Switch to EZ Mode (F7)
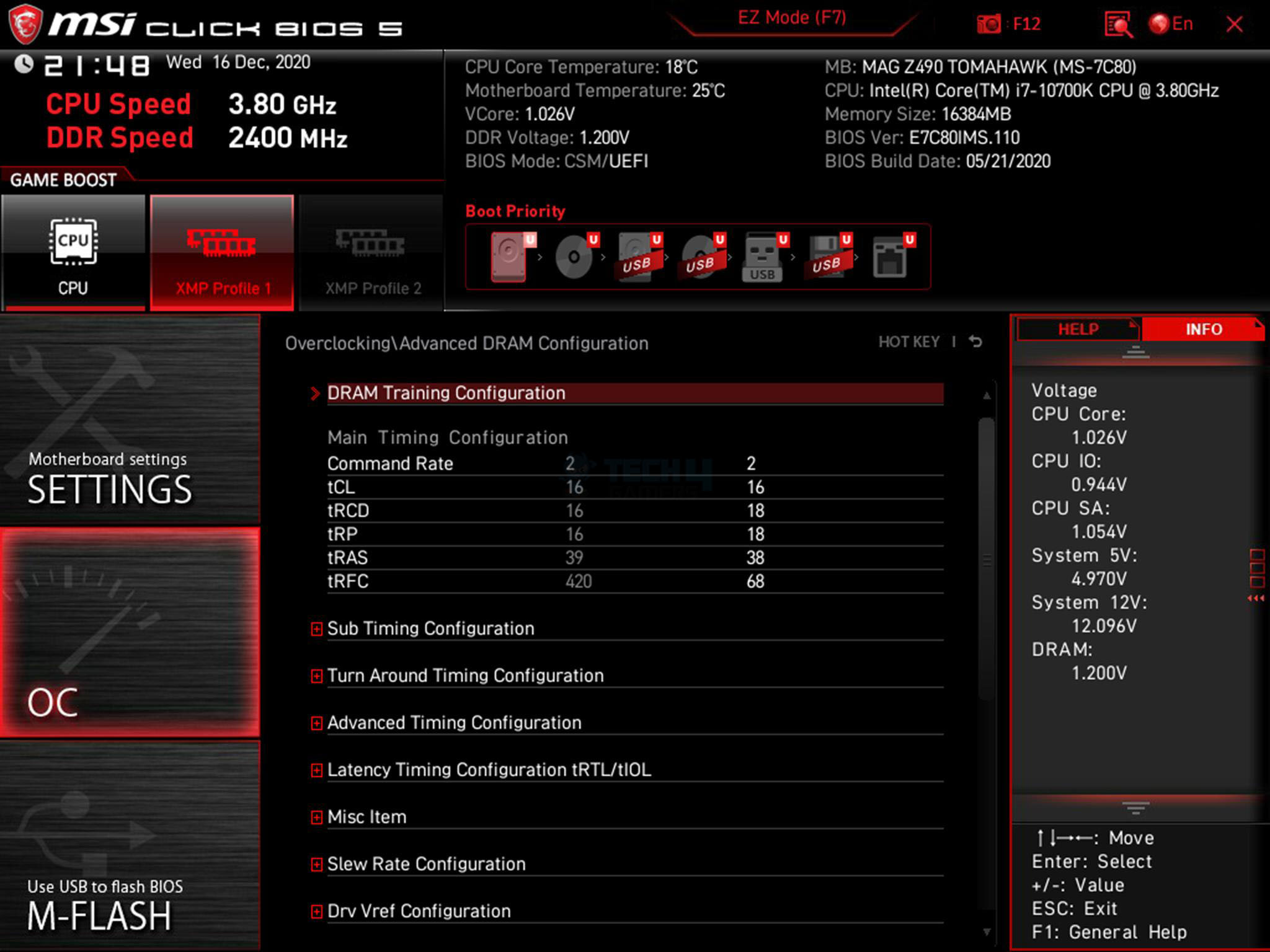 (792, 17)
